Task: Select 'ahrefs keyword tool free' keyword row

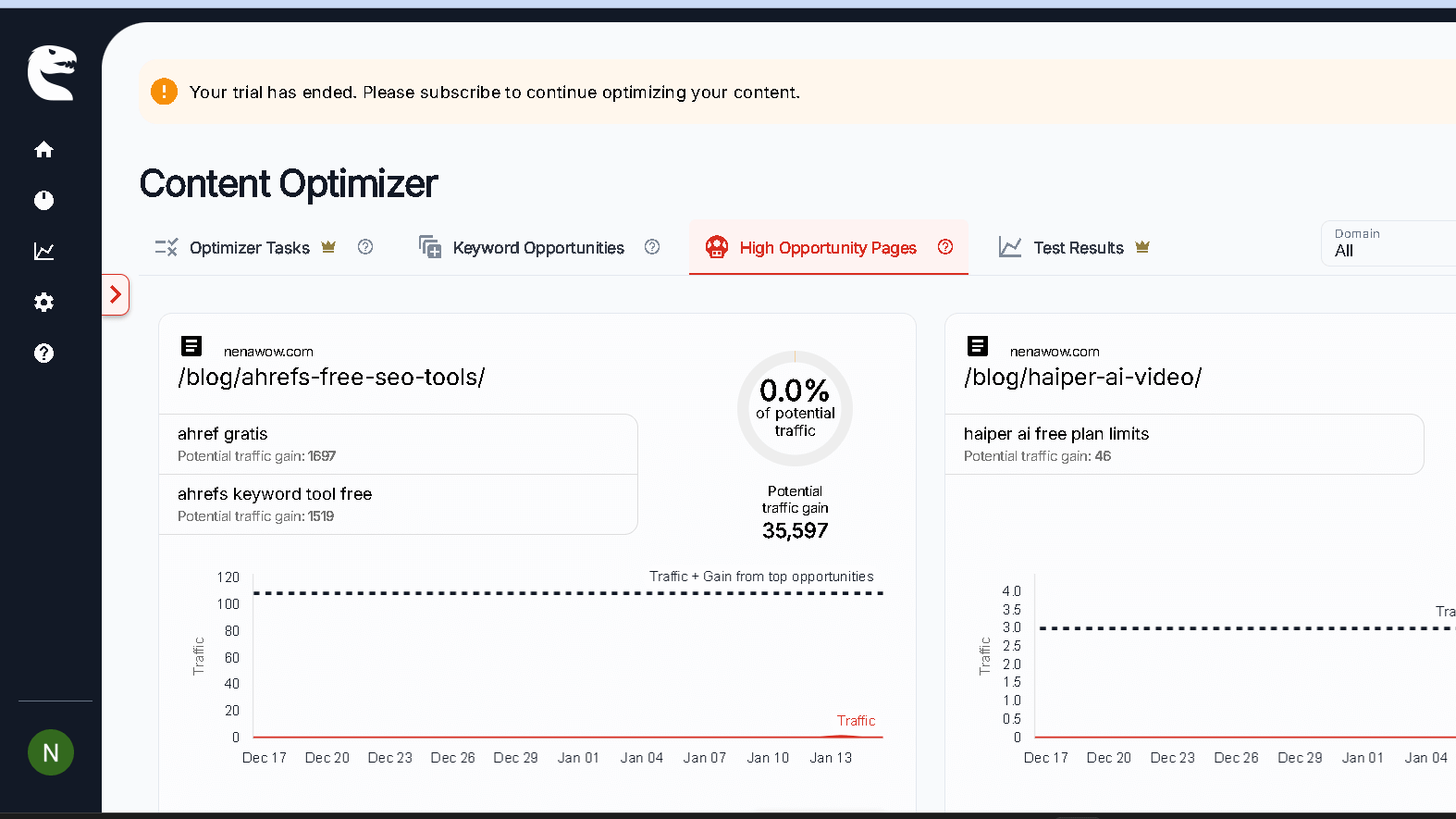Action: 399,504
